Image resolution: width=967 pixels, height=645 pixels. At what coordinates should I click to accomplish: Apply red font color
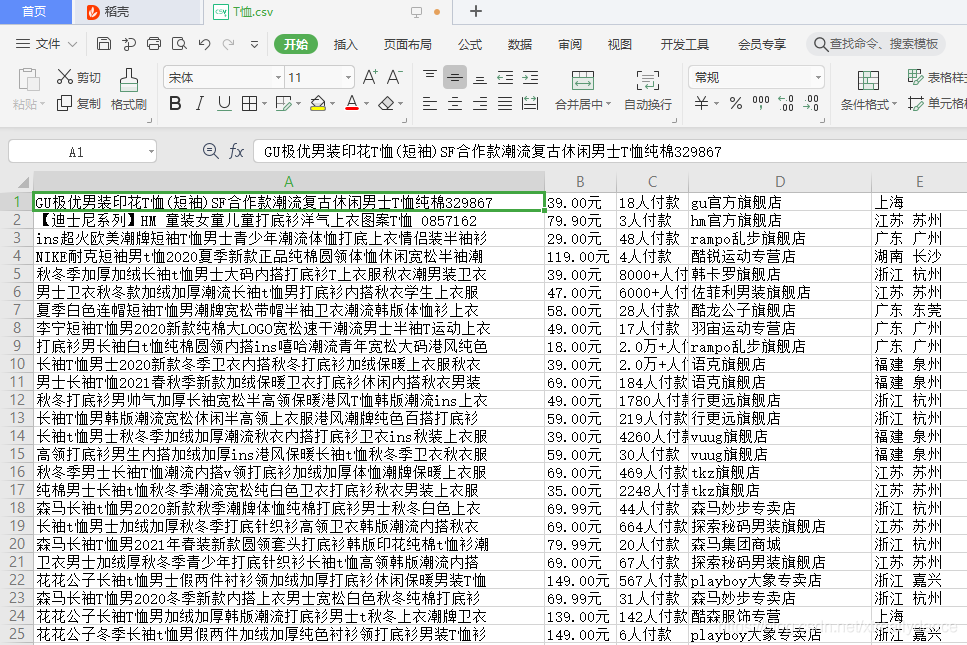(352, 103)
